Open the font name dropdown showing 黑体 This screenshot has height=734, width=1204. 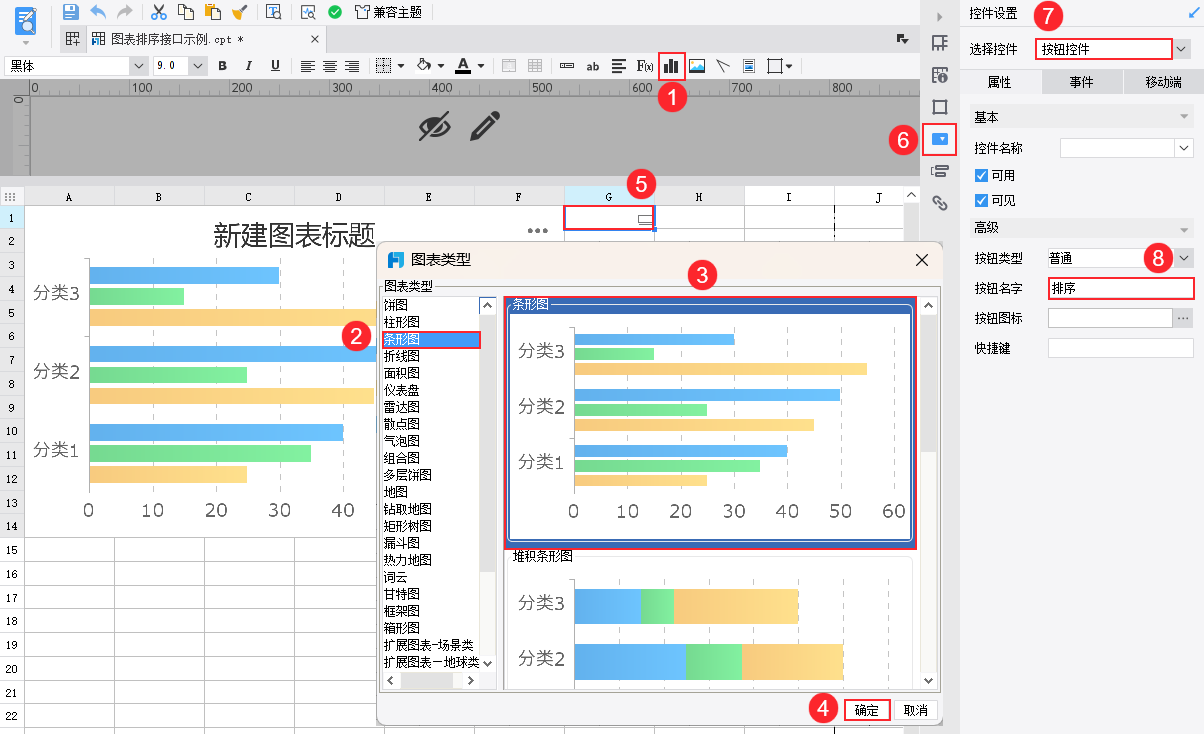[139, 66]
